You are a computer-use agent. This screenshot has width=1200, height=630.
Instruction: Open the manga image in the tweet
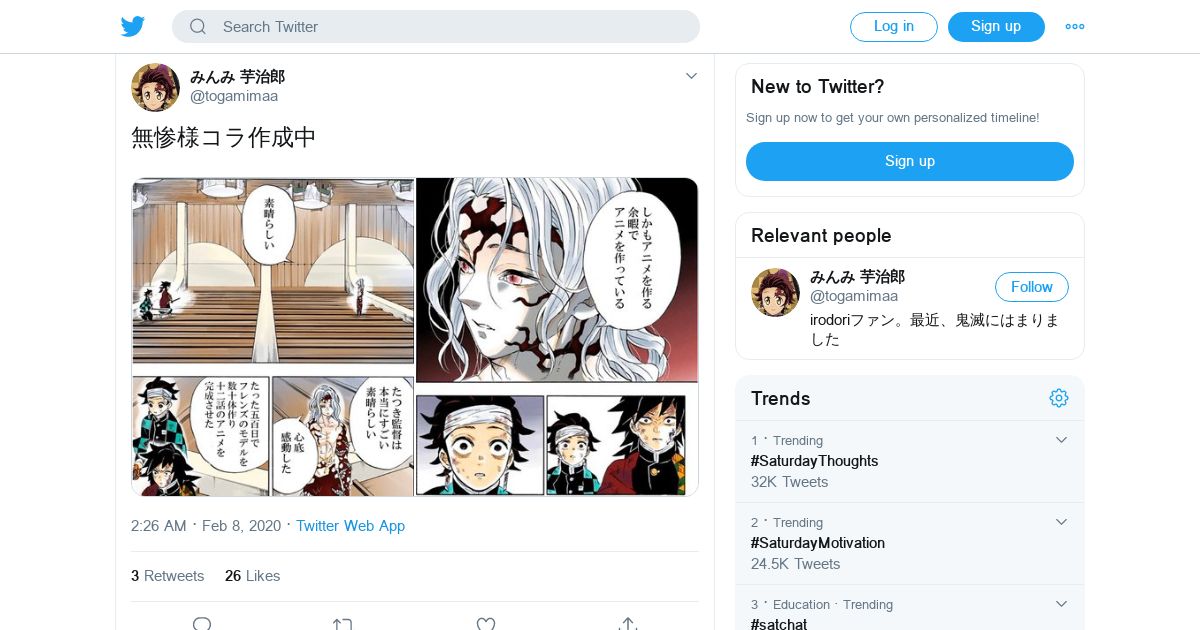[415, 337]
